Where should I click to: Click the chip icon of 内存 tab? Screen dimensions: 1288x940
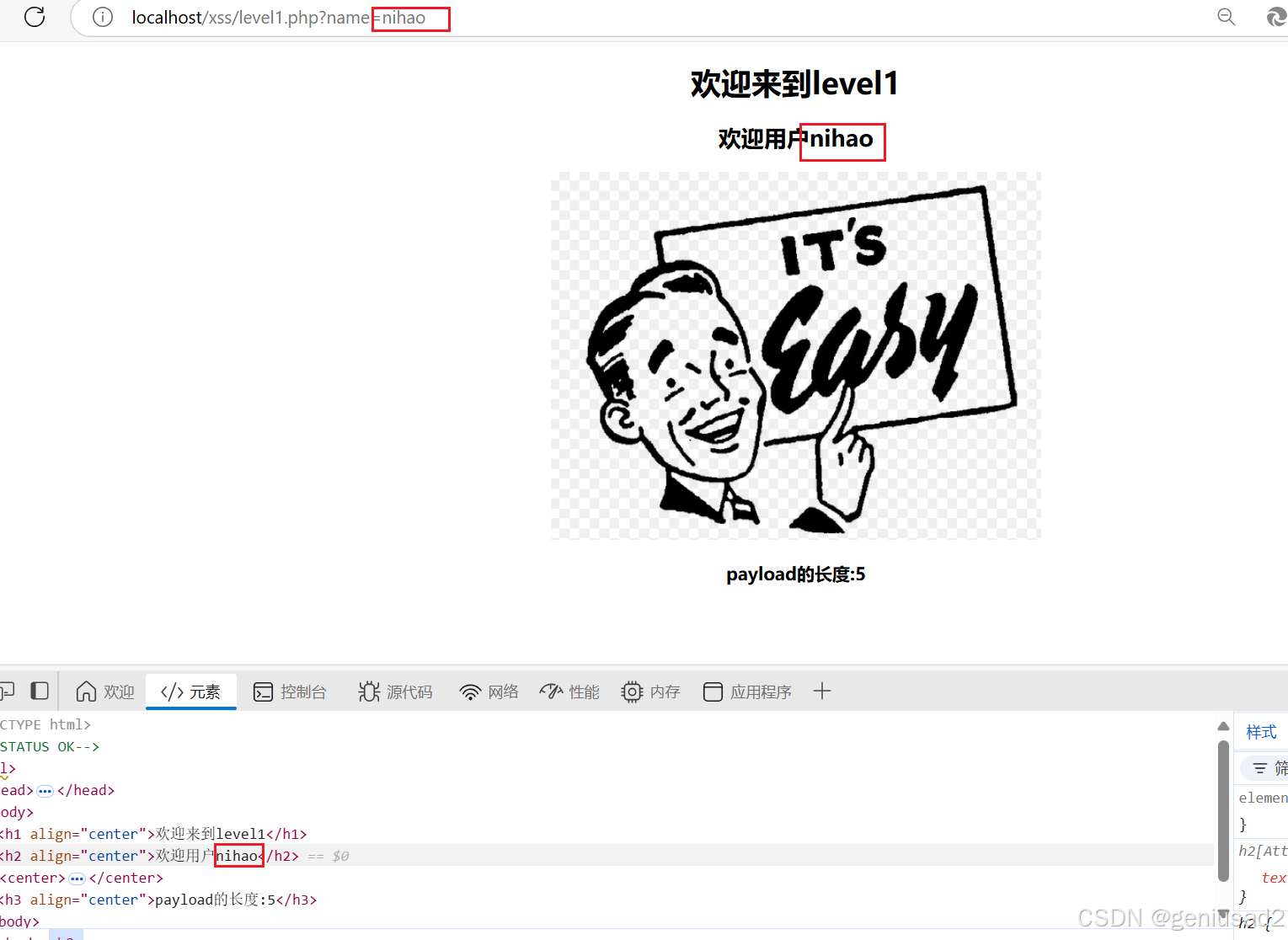[632, 692]
